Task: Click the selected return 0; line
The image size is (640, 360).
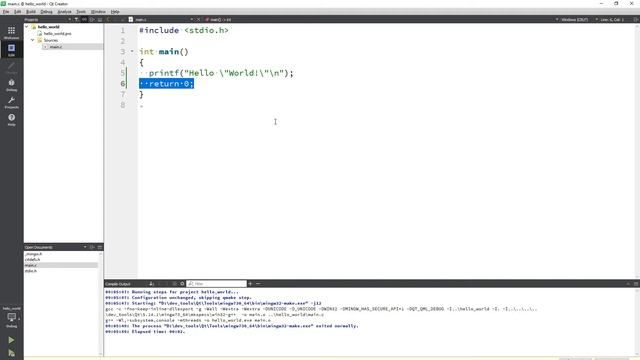Action: point(167,84)
